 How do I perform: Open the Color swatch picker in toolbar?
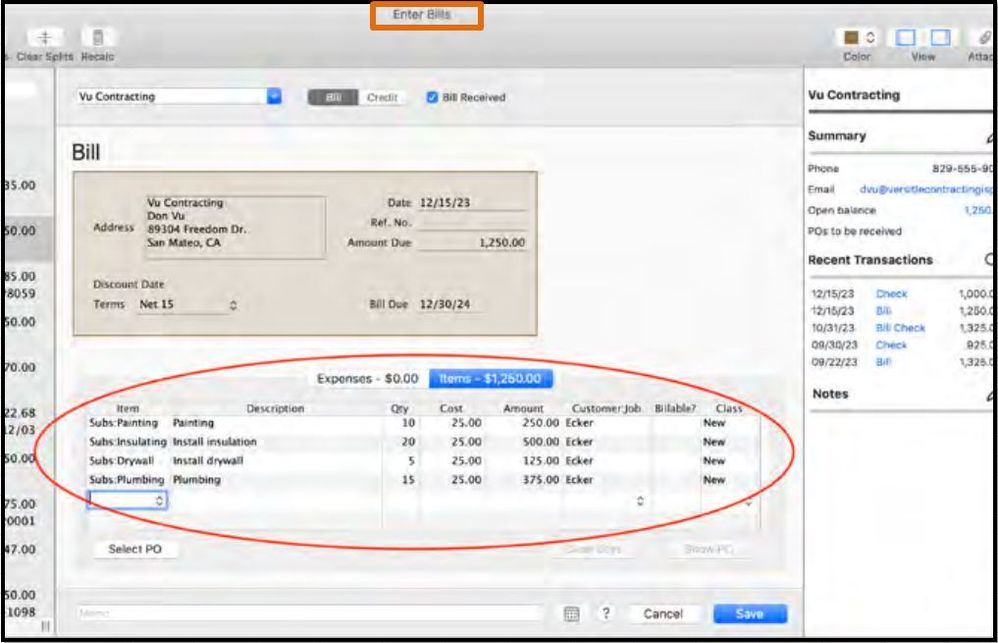click(851, 38)
